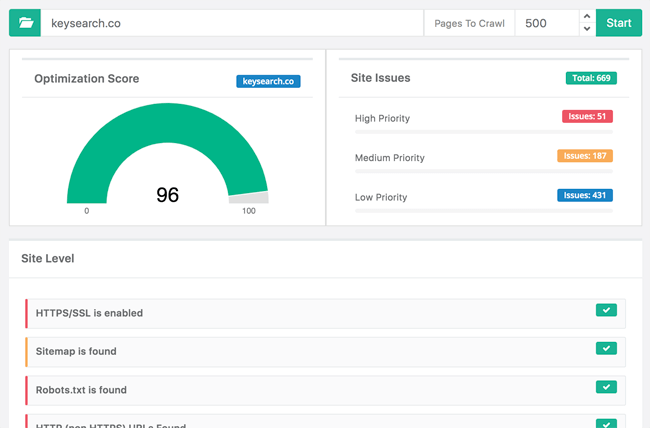Click the checkmark for Sitemap is found
This screenshot has width=650, height=428.
tap(606, 348)
